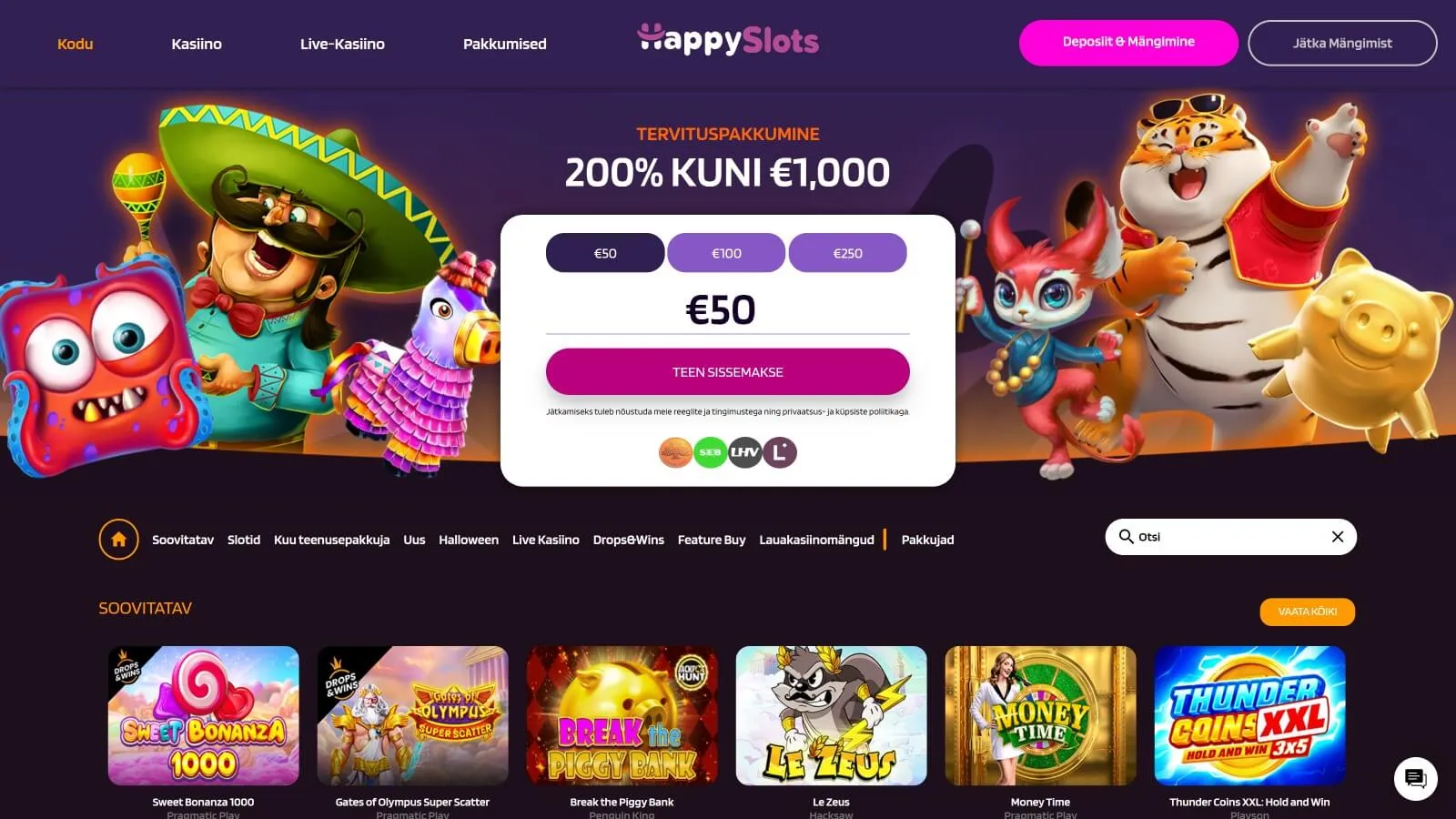Switch to the Pakkujad providers tab
The width and height of the screenshot is (1456, 819).
pos(927,540)
